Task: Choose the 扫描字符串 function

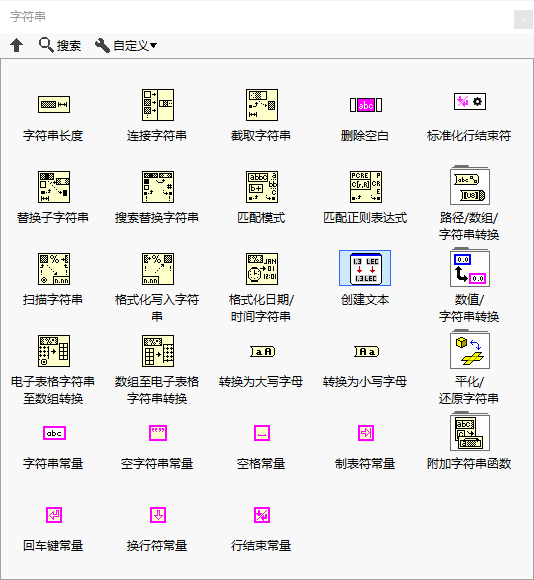Action: (54, 269)
